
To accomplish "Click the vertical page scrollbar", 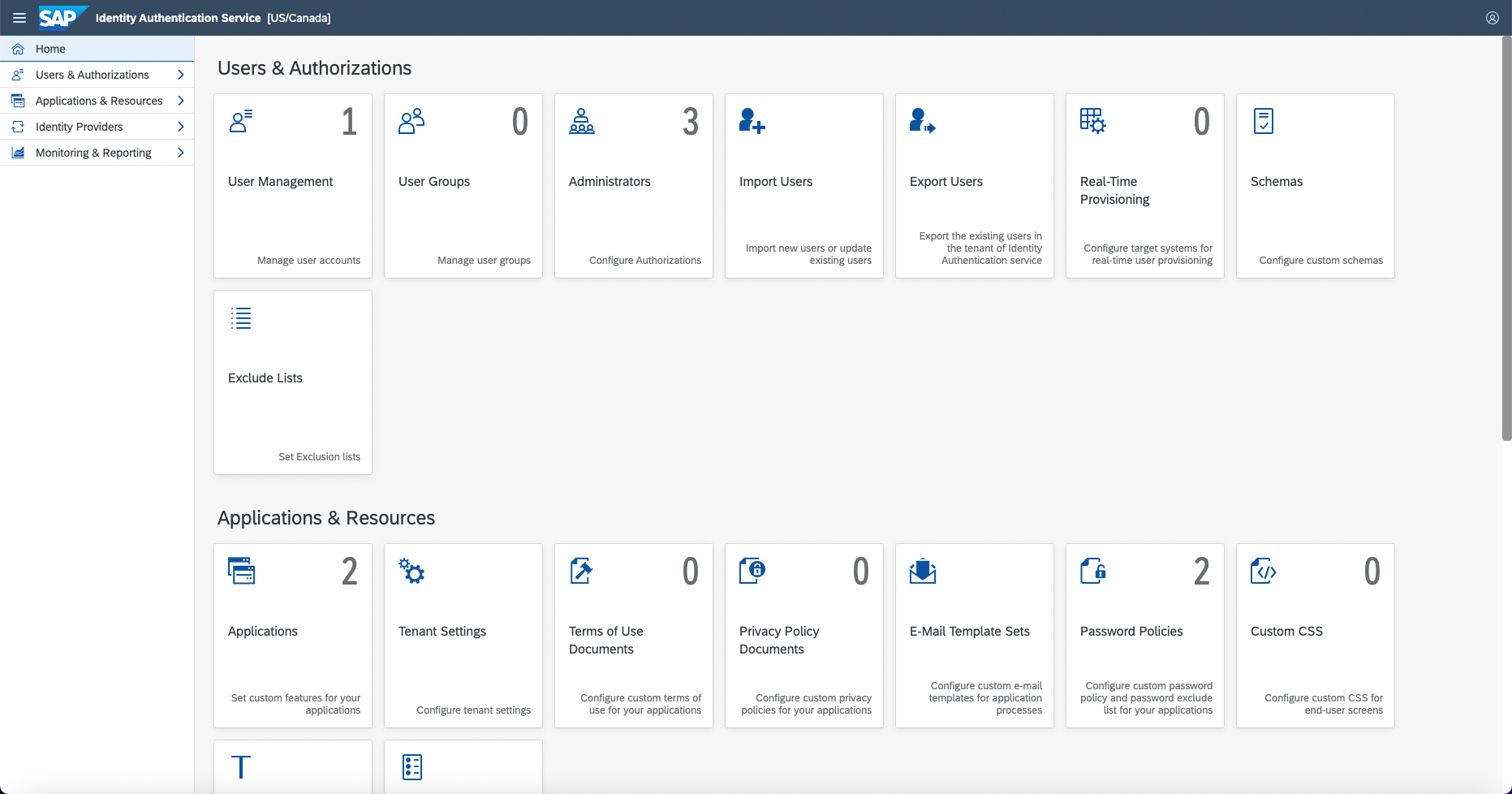I will [1506, 244].
